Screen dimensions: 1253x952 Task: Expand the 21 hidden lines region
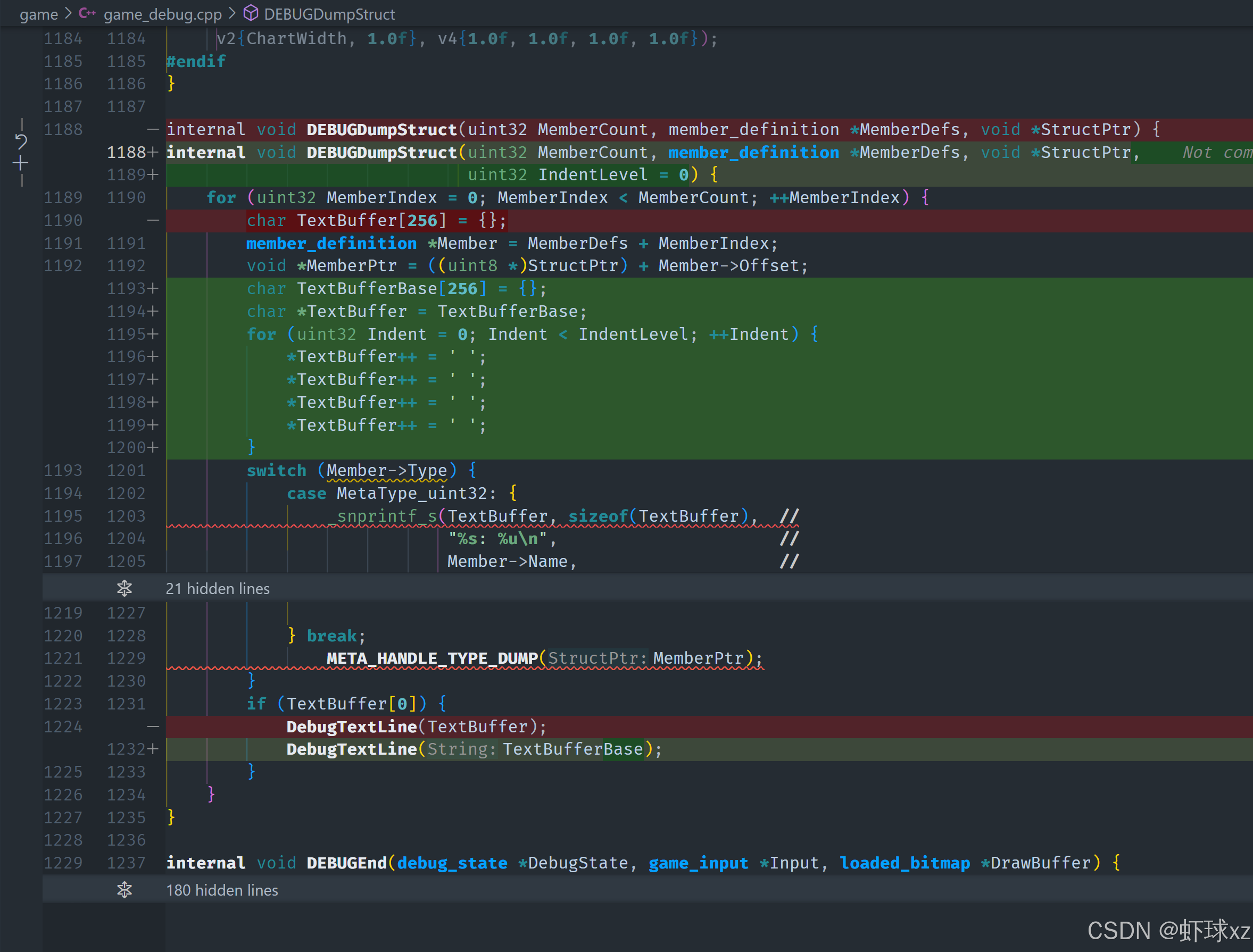click(218, 588)
